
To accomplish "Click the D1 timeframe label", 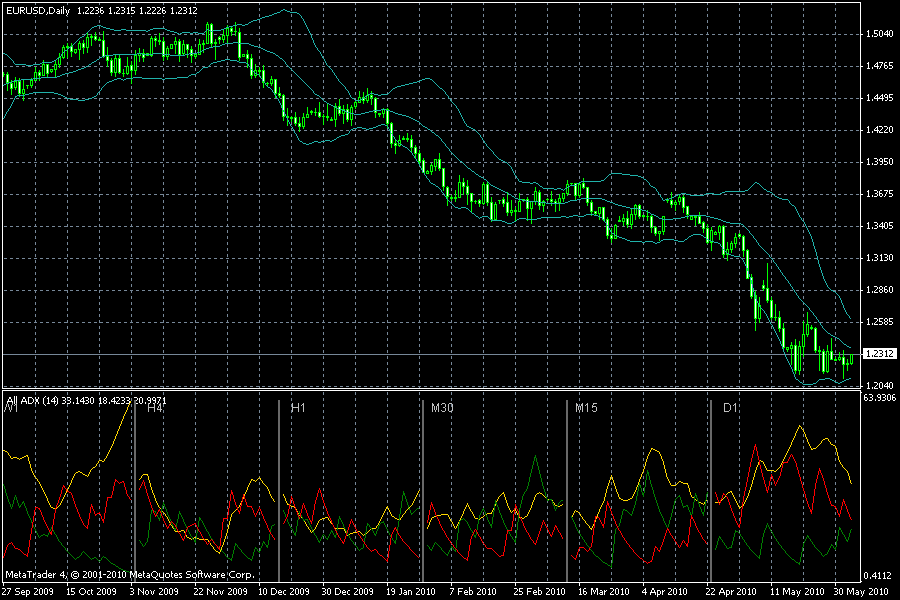I will tap(730, 408).
